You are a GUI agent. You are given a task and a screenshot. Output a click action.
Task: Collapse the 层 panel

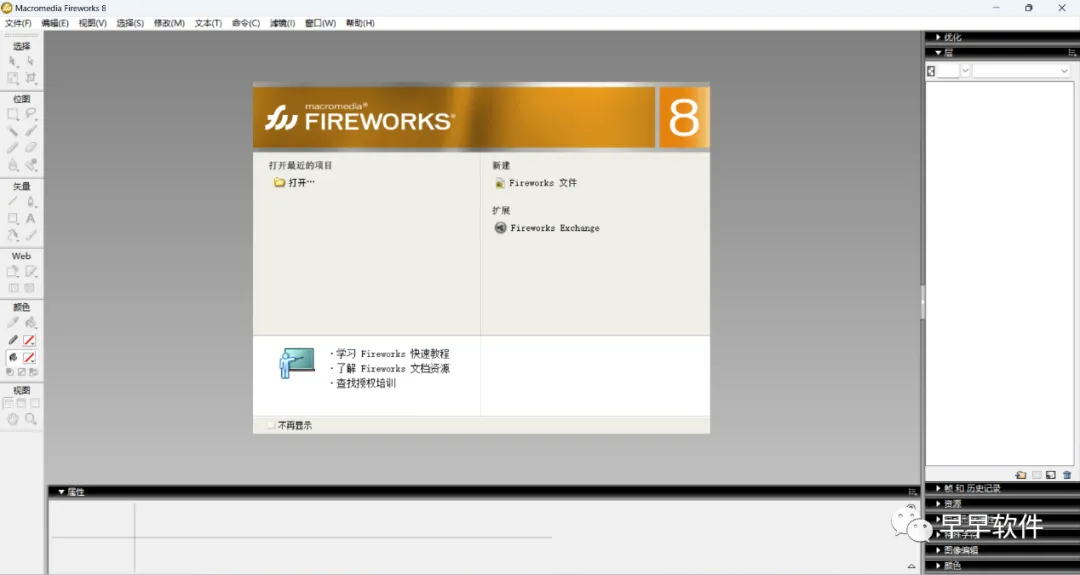[938, 52]
